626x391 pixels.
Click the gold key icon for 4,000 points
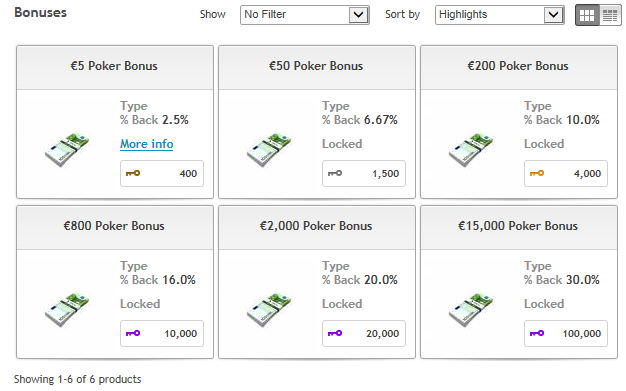pos(537,173)
